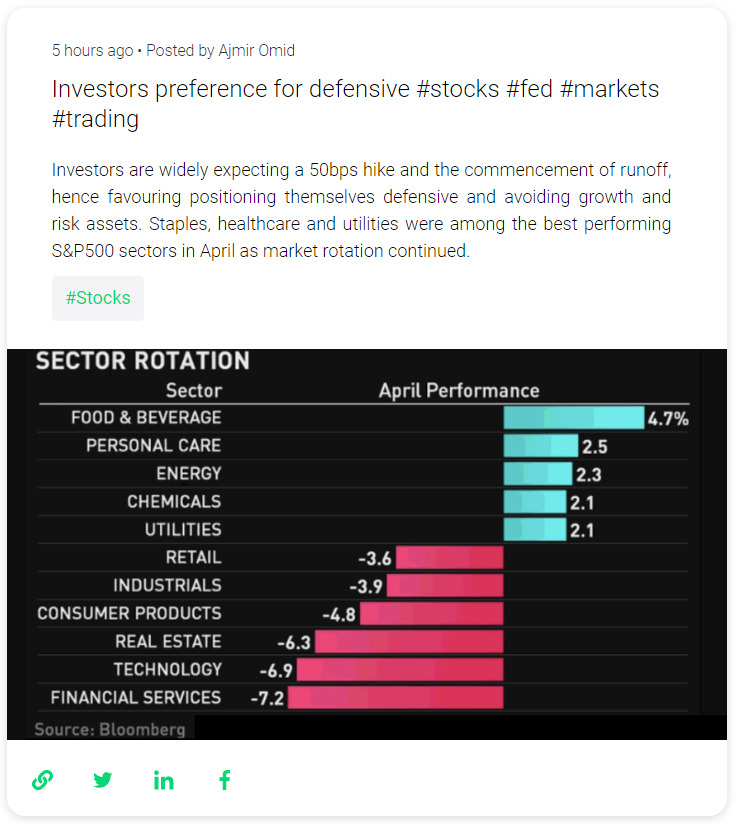The image size is (736, 824).
Task: Click the 'Source: Bloomberg' caption
Action: (x=110, y=729)
